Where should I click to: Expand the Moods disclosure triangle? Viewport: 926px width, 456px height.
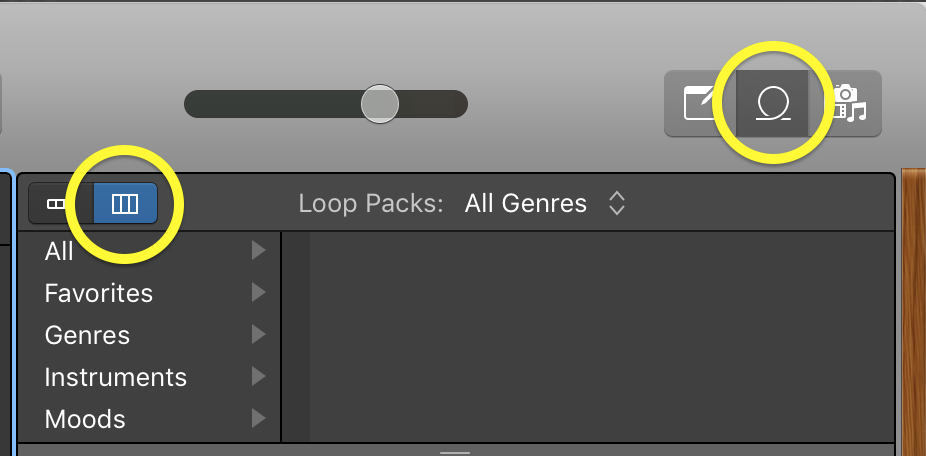[x=258, y=418]
